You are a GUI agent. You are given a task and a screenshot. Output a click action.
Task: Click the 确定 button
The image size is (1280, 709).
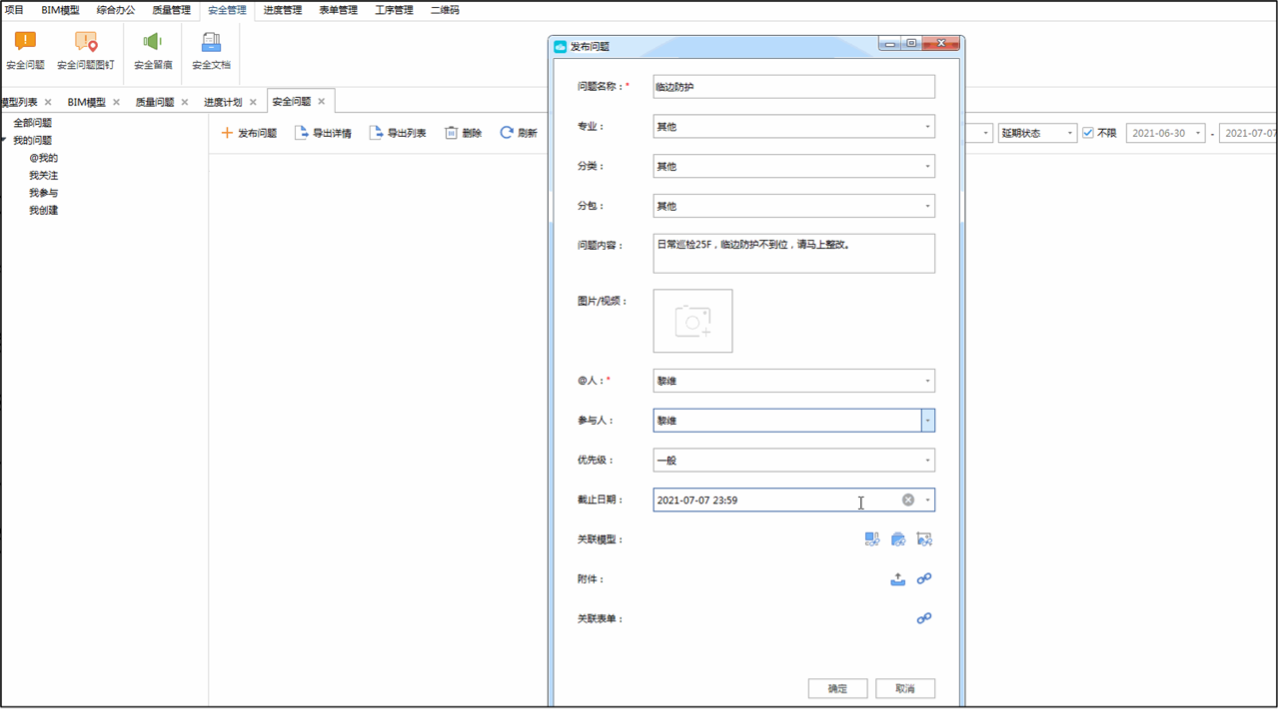(838, 688)
